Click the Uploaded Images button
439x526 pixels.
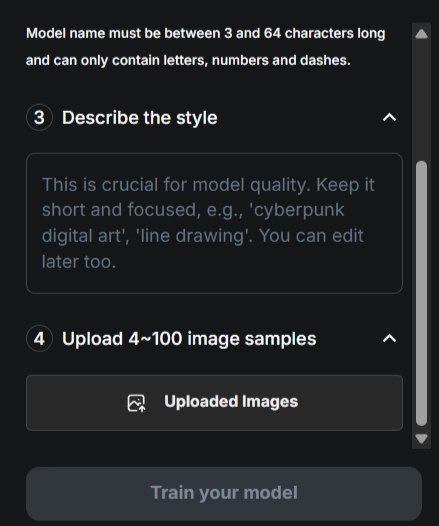click(214, 403)
